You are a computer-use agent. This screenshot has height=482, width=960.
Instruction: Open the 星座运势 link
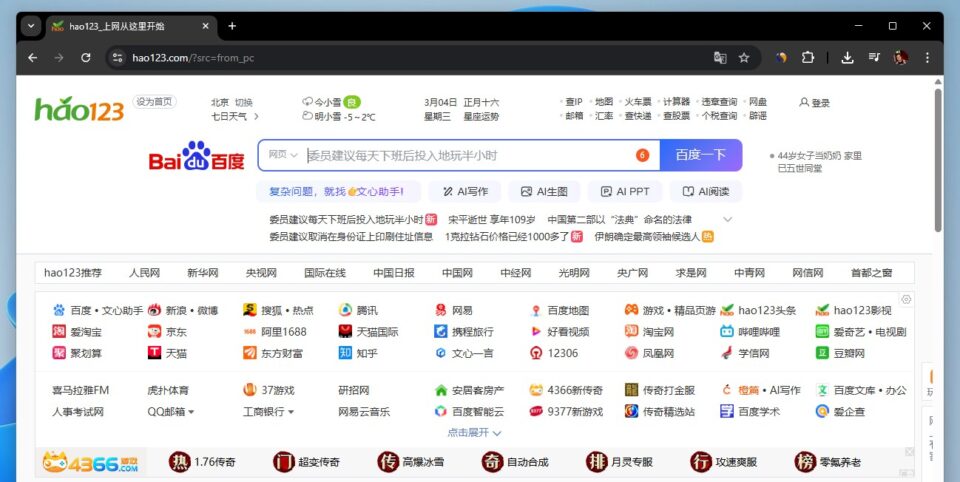point(481,116)
